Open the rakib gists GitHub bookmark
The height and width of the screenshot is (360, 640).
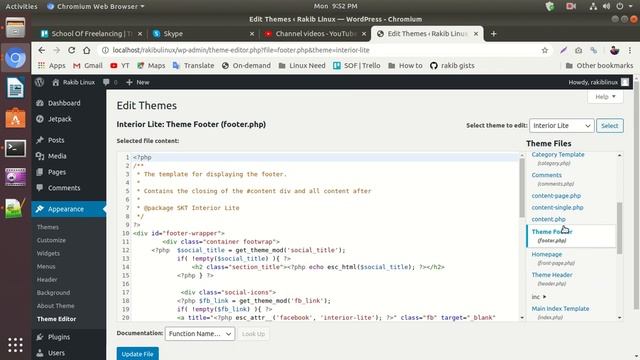pos(452,65)
